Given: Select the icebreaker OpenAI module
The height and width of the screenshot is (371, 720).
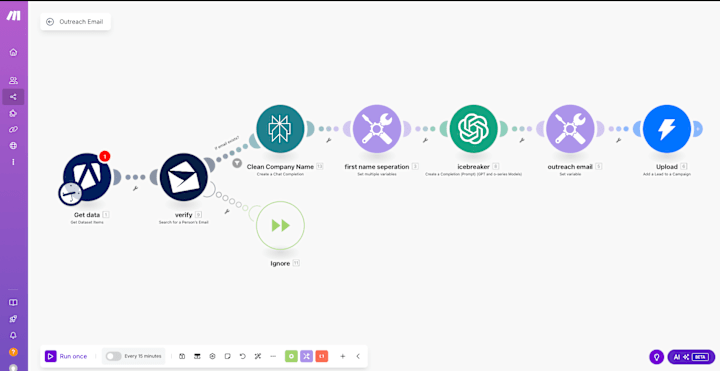Looking at the screenshot, I should [474, 129].
